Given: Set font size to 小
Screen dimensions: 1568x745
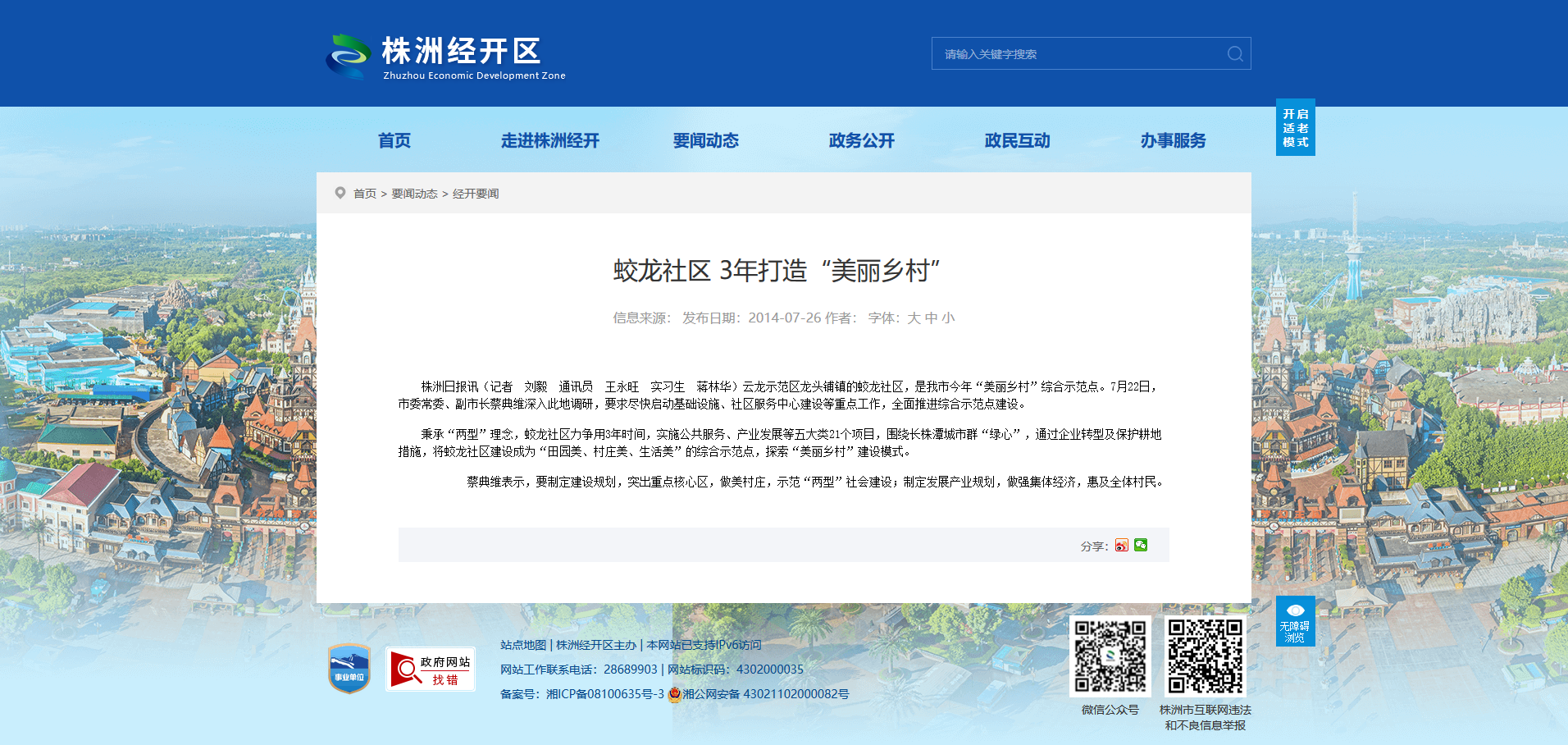Looking at the screenshot, I should [x=948, y=318].
